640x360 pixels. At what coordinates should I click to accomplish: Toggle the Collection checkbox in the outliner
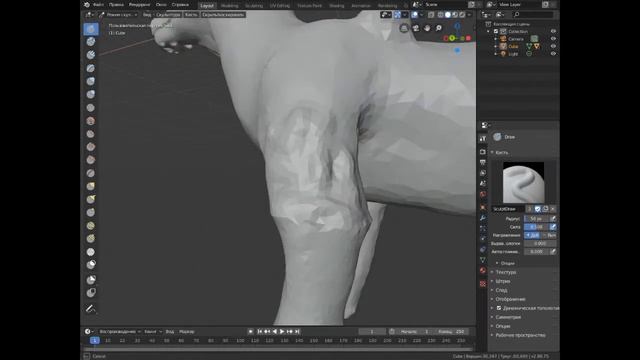(496, 31)
